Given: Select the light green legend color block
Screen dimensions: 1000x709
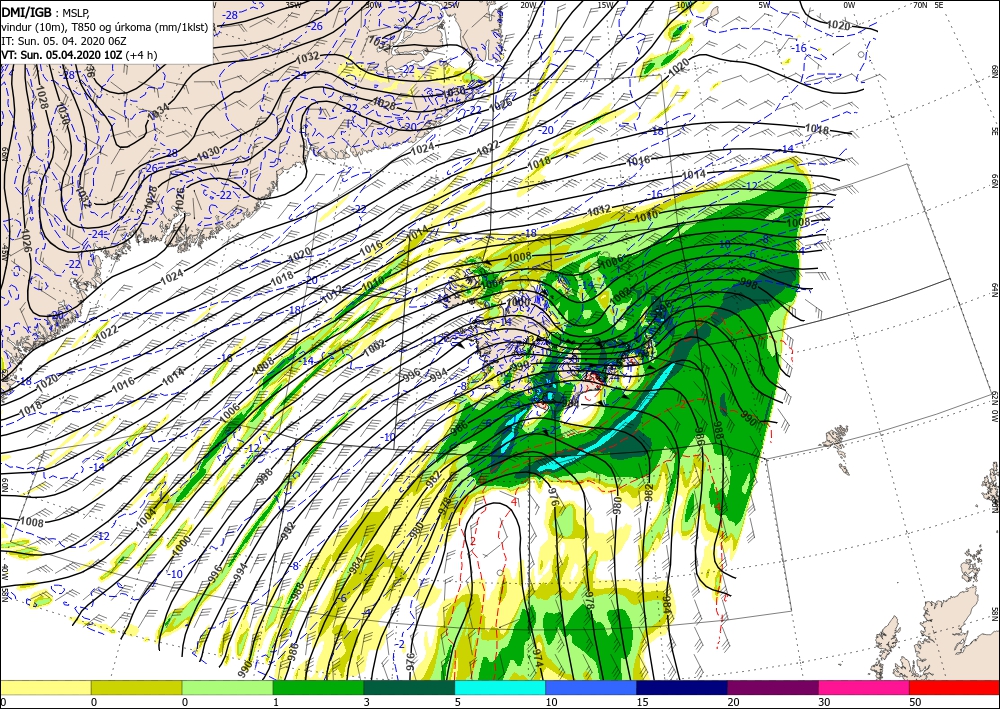Looking at the screenshot, I should (x=227, y=688).
